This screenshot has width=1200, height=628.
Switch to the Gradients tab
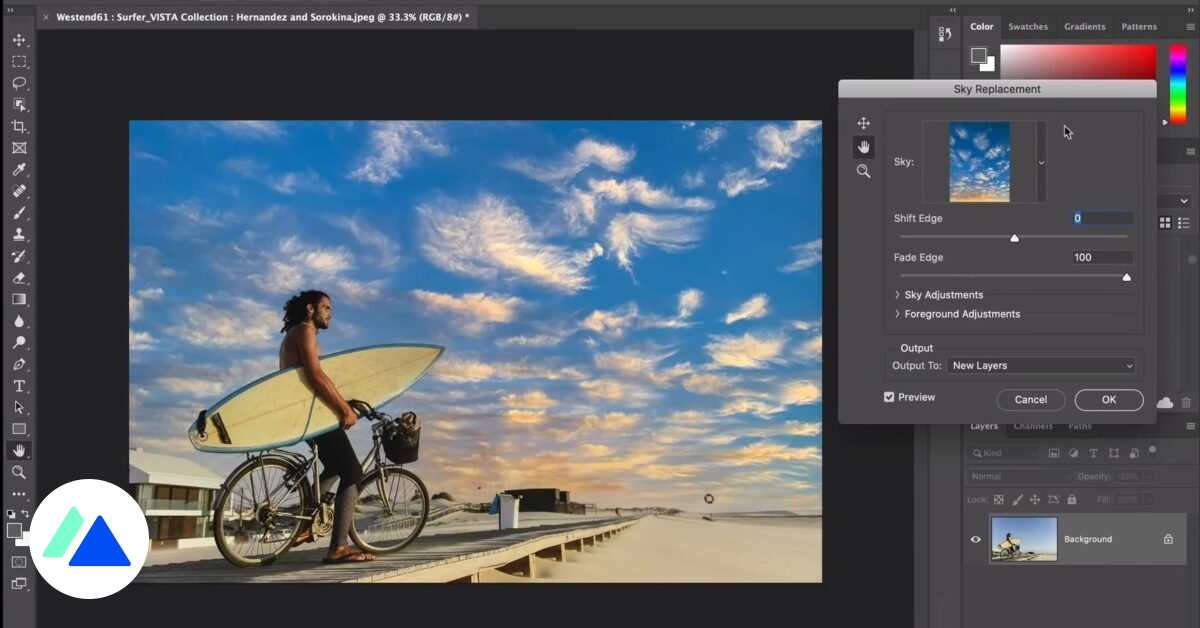(1084, 27)
